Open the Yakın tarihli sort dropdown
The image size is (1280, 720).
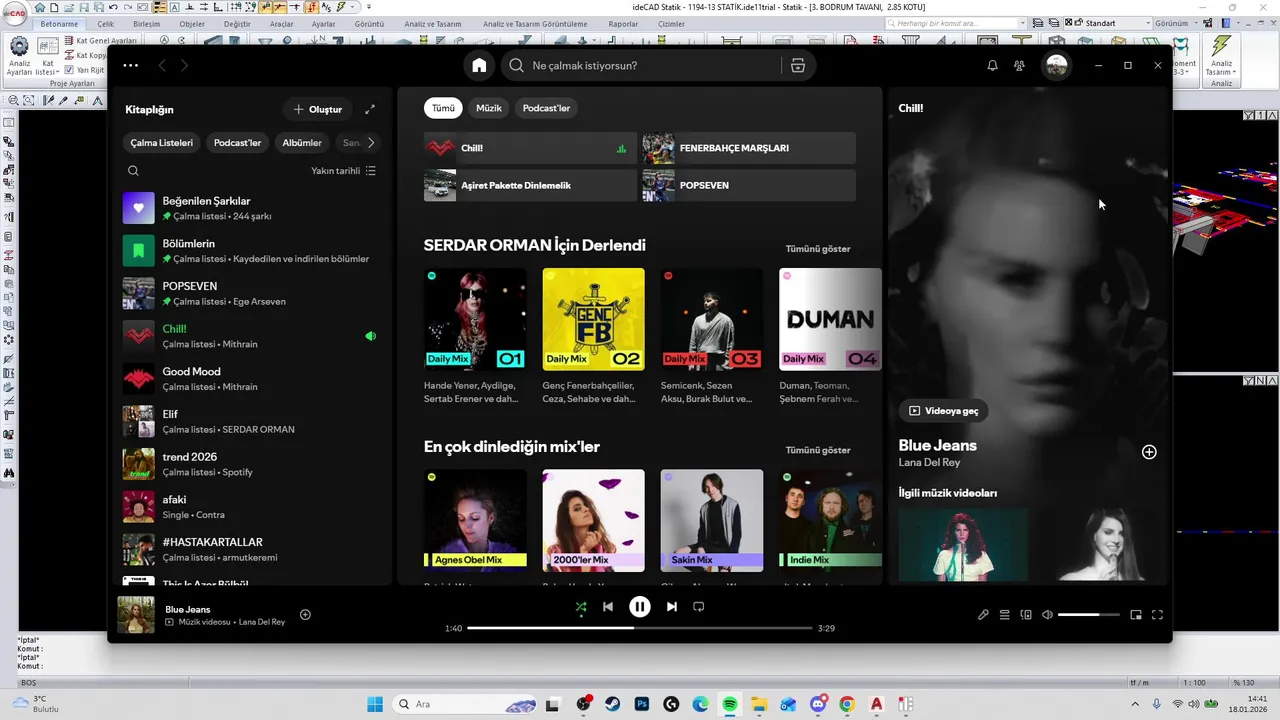pos(343,171)
